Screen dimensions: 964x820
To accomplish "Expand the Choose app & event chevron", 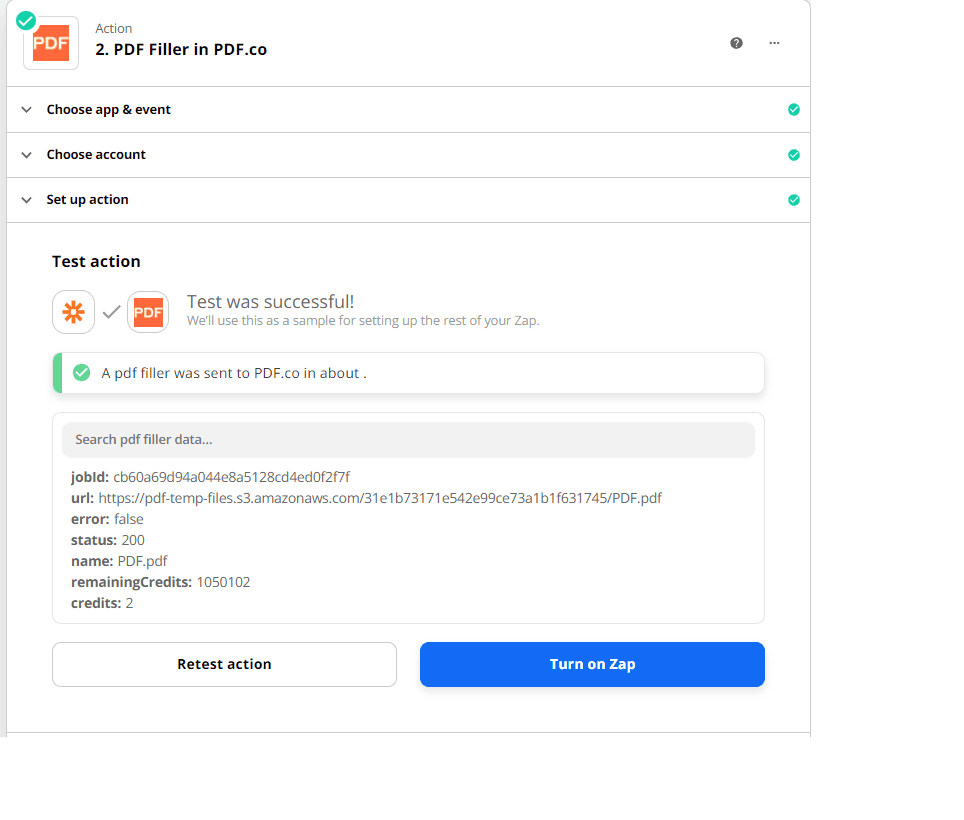I will tap(27, 110).
